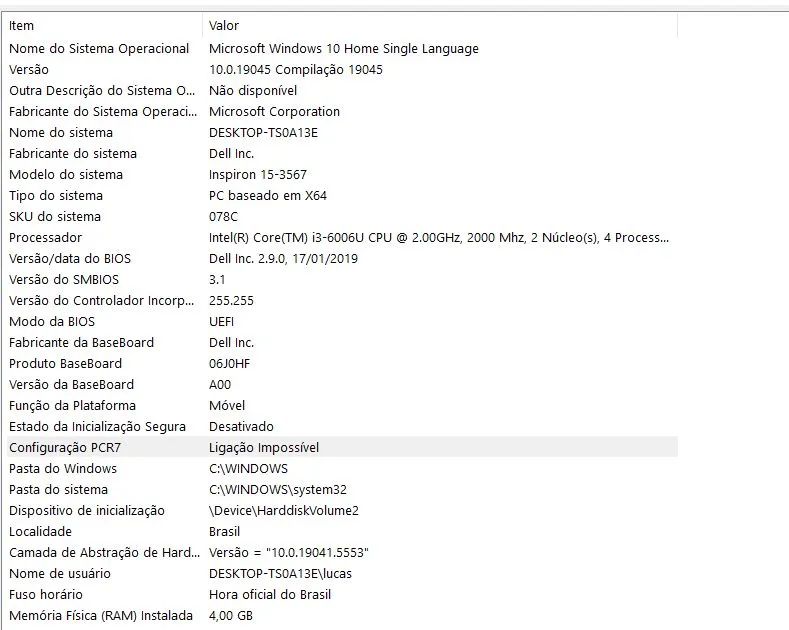Viewport: 789px width, 630px height.
Task: Click value '10.0.19045 Compilação 19045'
Action: point(296,70)
